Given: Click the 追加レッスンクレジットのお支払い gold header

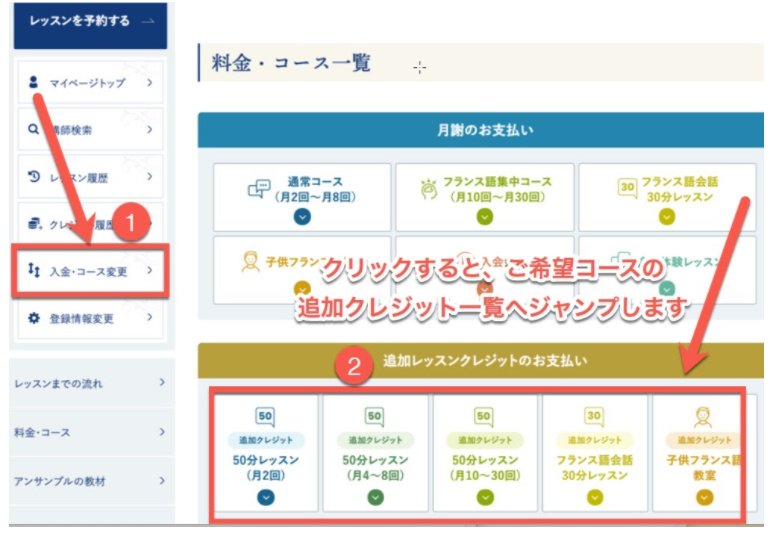Looking at the screenshot, I should [x=484, y=361].
